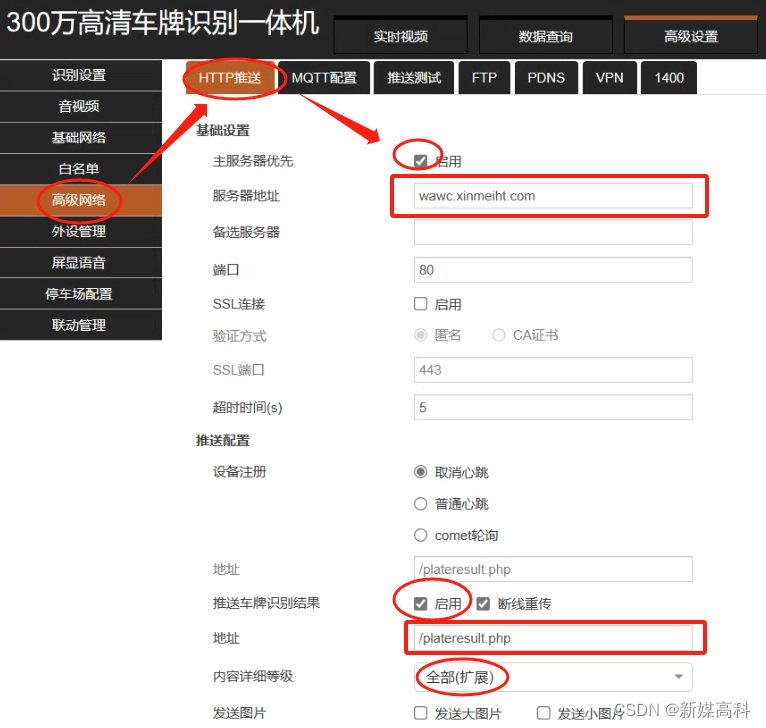Switch to the MQTT配置 tab

[324, 78]
